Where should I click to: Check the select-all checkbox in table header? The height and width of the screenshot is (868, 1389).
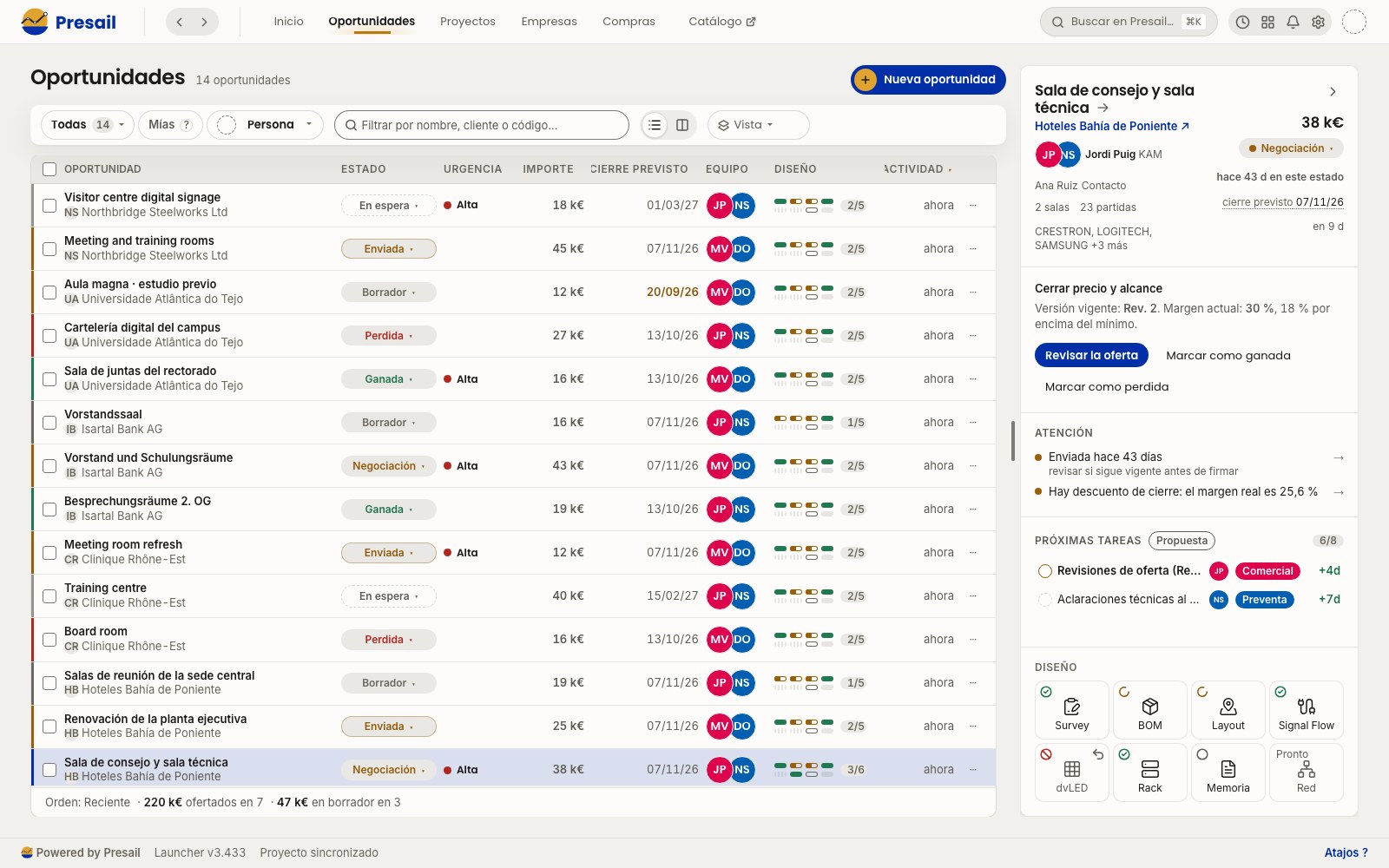point(49,169)
